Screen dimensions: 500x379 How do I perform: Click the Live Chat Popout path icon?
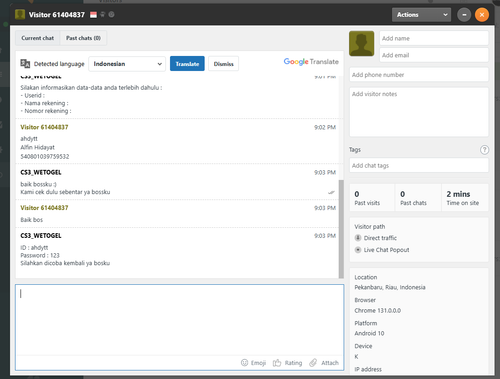coord(358,250)
